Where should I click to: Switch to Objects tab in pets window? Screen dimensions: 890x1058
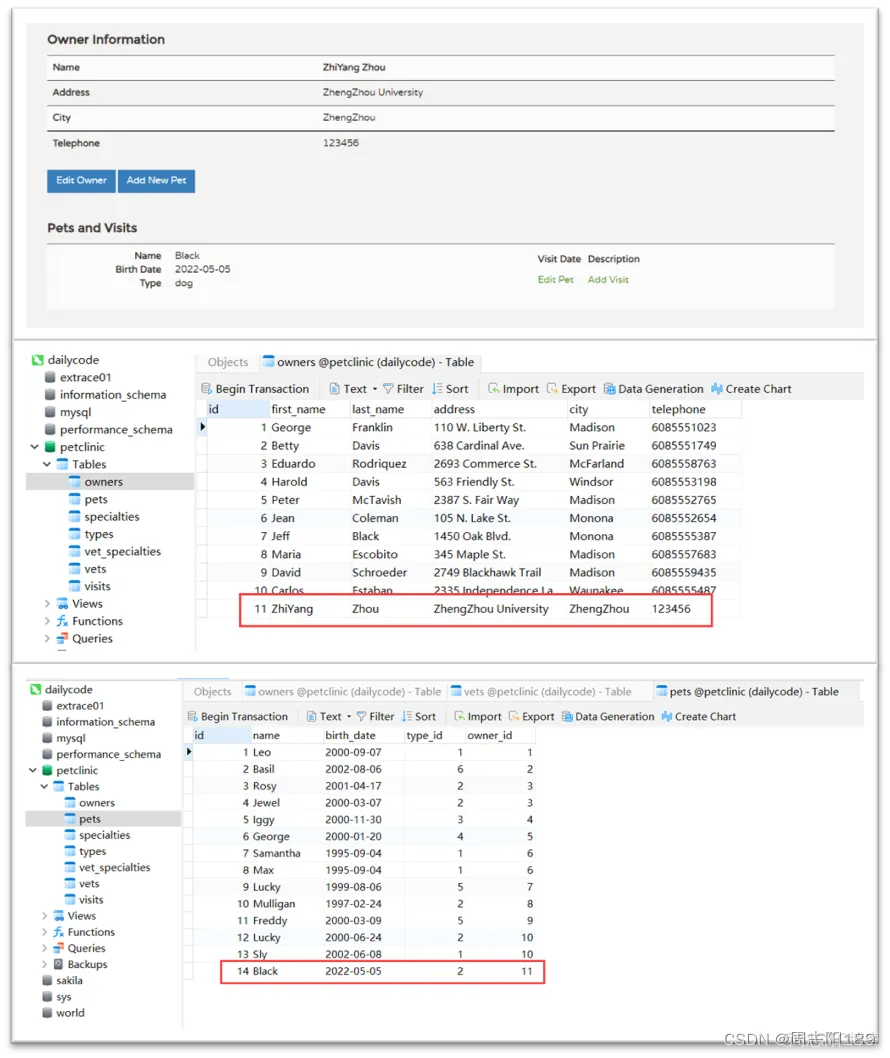coord(212,692)
